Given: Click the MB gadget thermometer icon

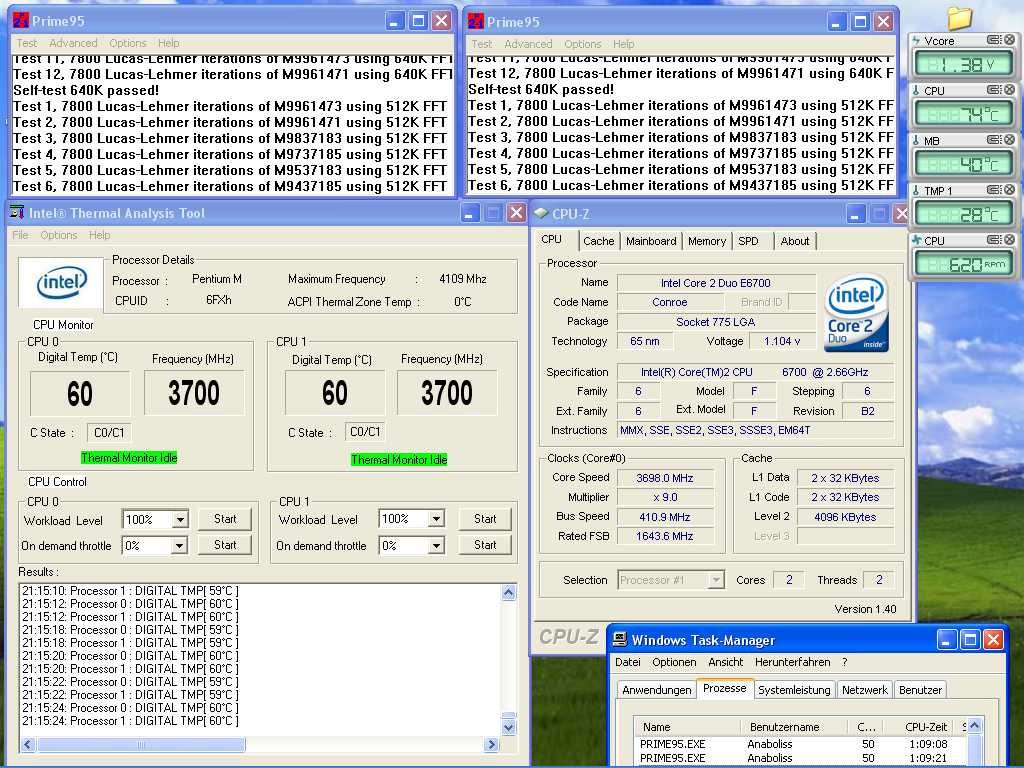Looking at the screenshot, I should click(x=916, y=140).
